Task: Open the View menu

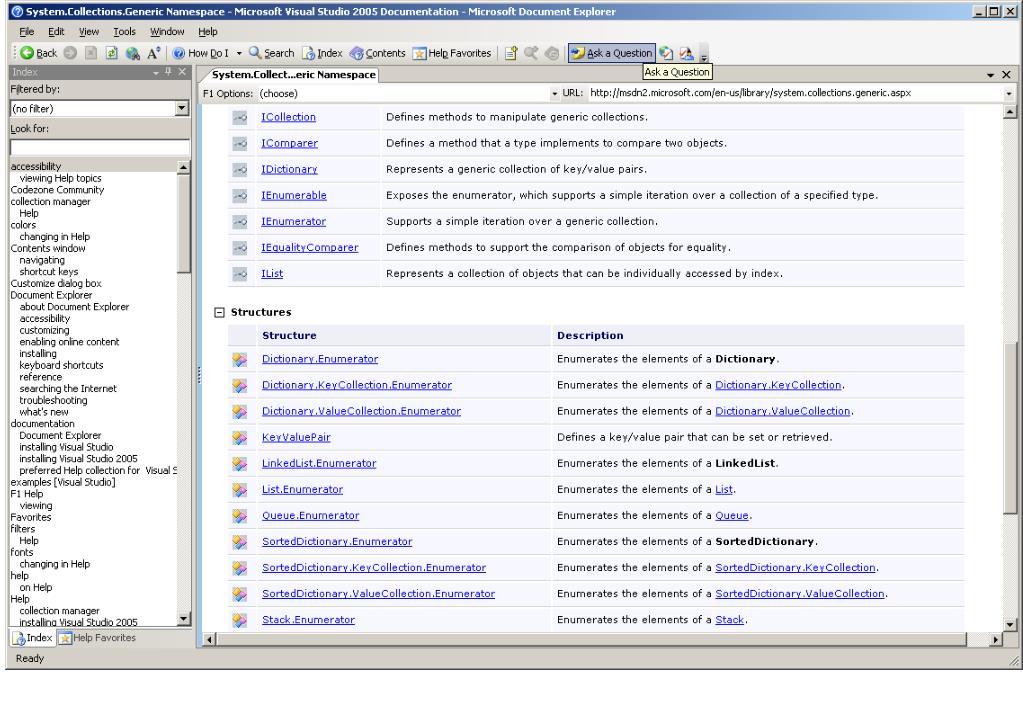Action: click(89, 31)
